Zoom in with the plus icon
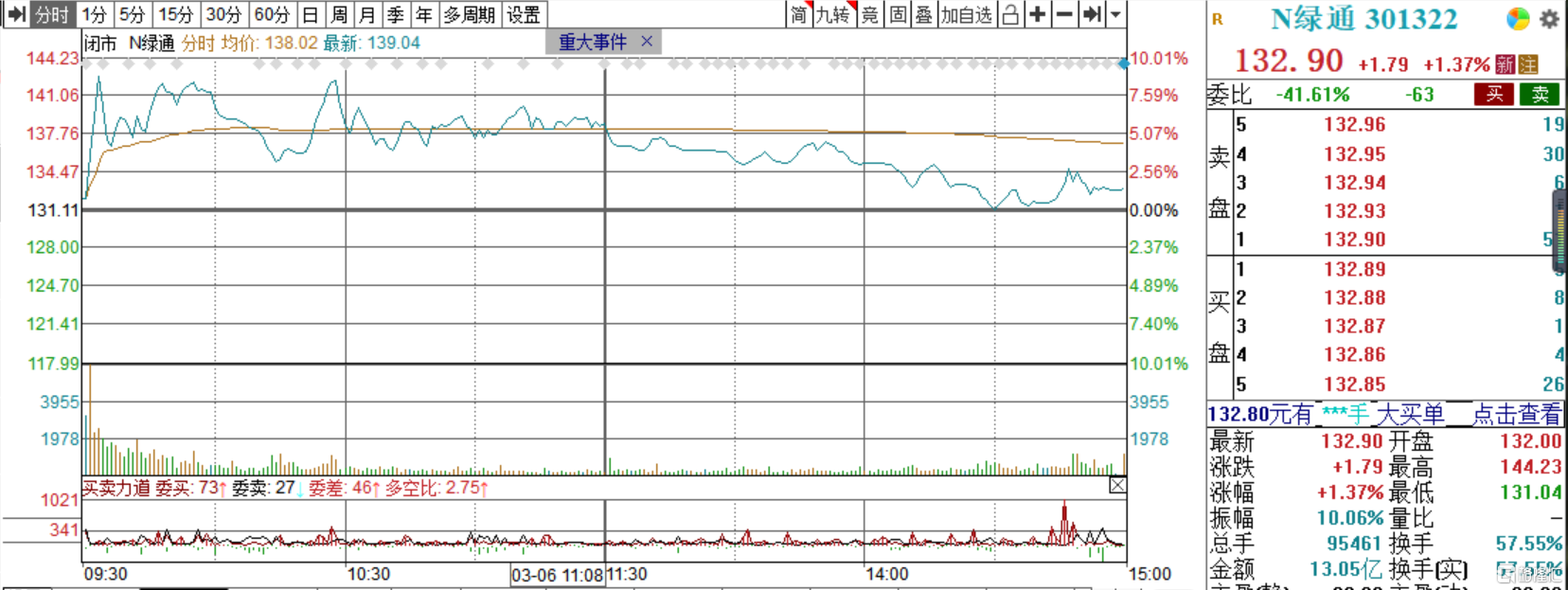 click(x=1038, y=14)
